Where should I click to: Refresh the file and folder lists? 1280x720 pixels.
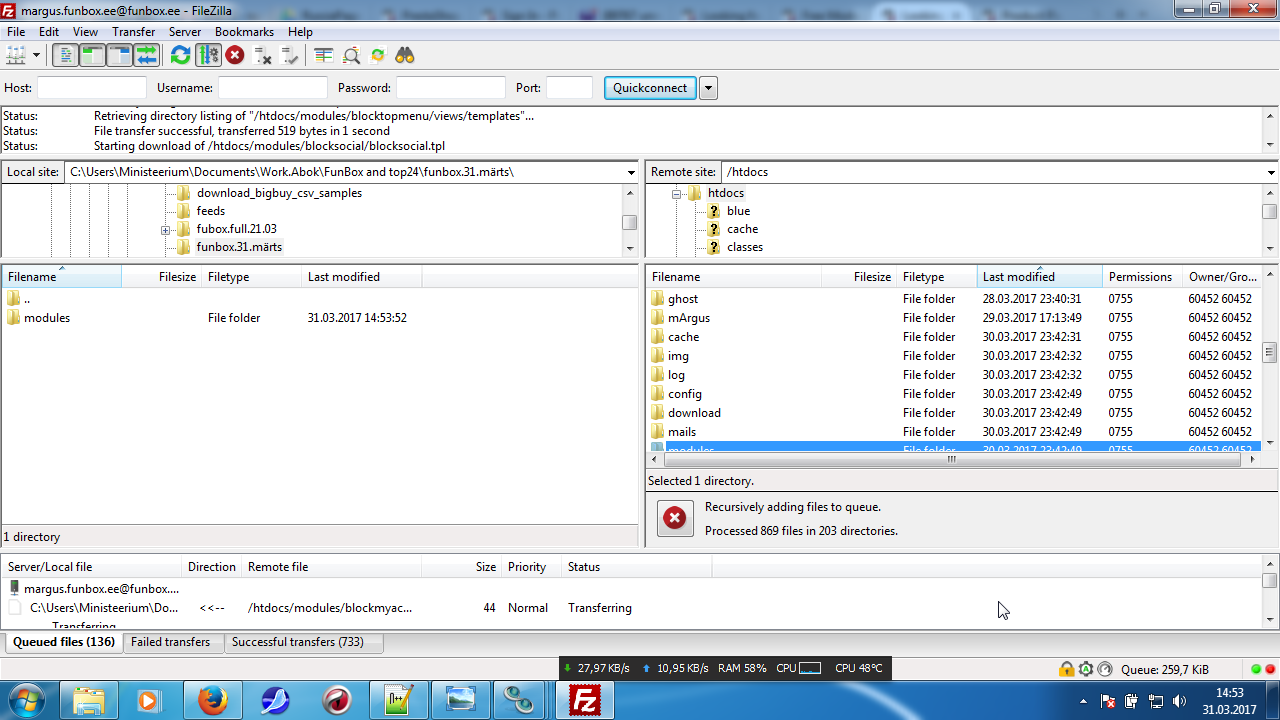tap(180, 55)
